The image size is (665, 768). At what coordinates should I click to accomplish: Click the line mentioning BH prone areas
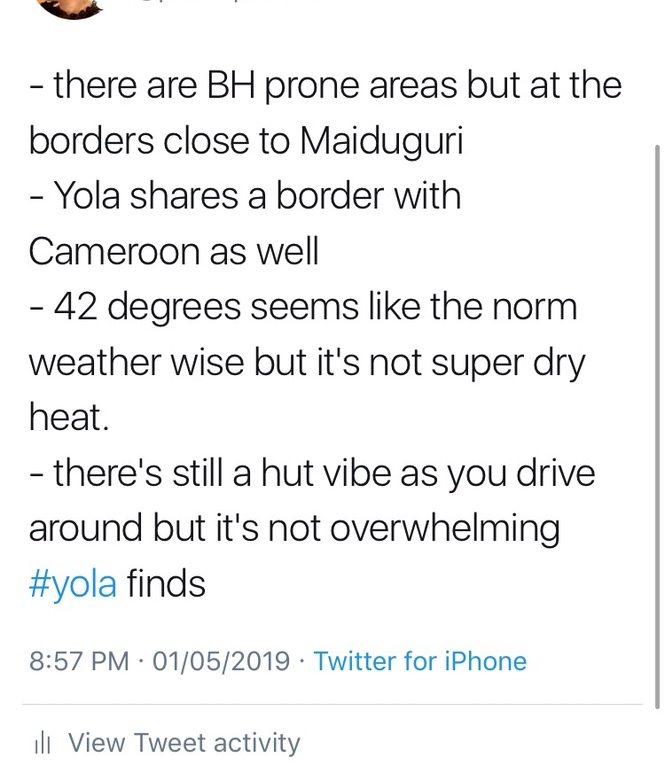325,85
